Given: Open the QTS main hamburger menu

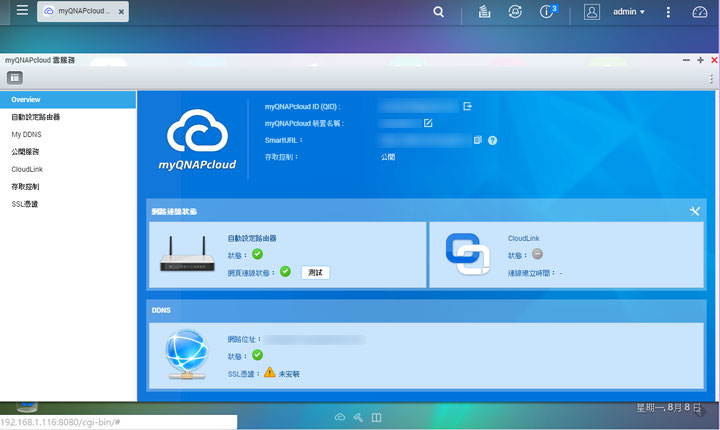Looking at the screenshot, I should coord(22,12).
